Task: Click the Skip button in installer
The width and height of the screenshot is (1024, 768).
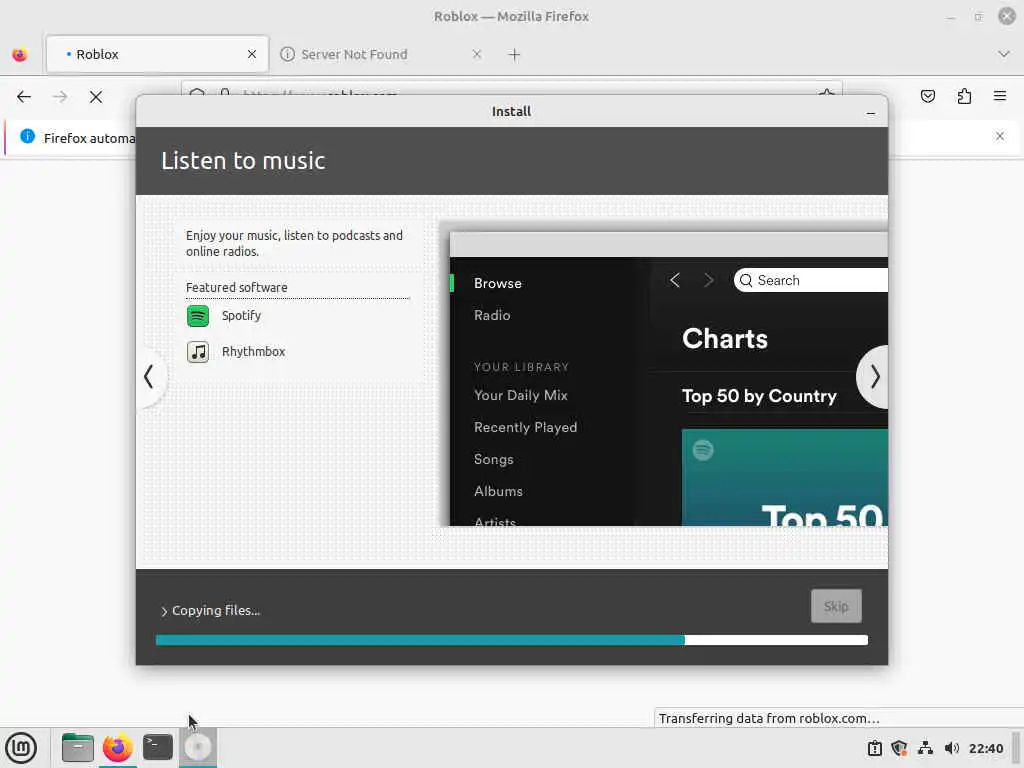Action: [836, 606]
